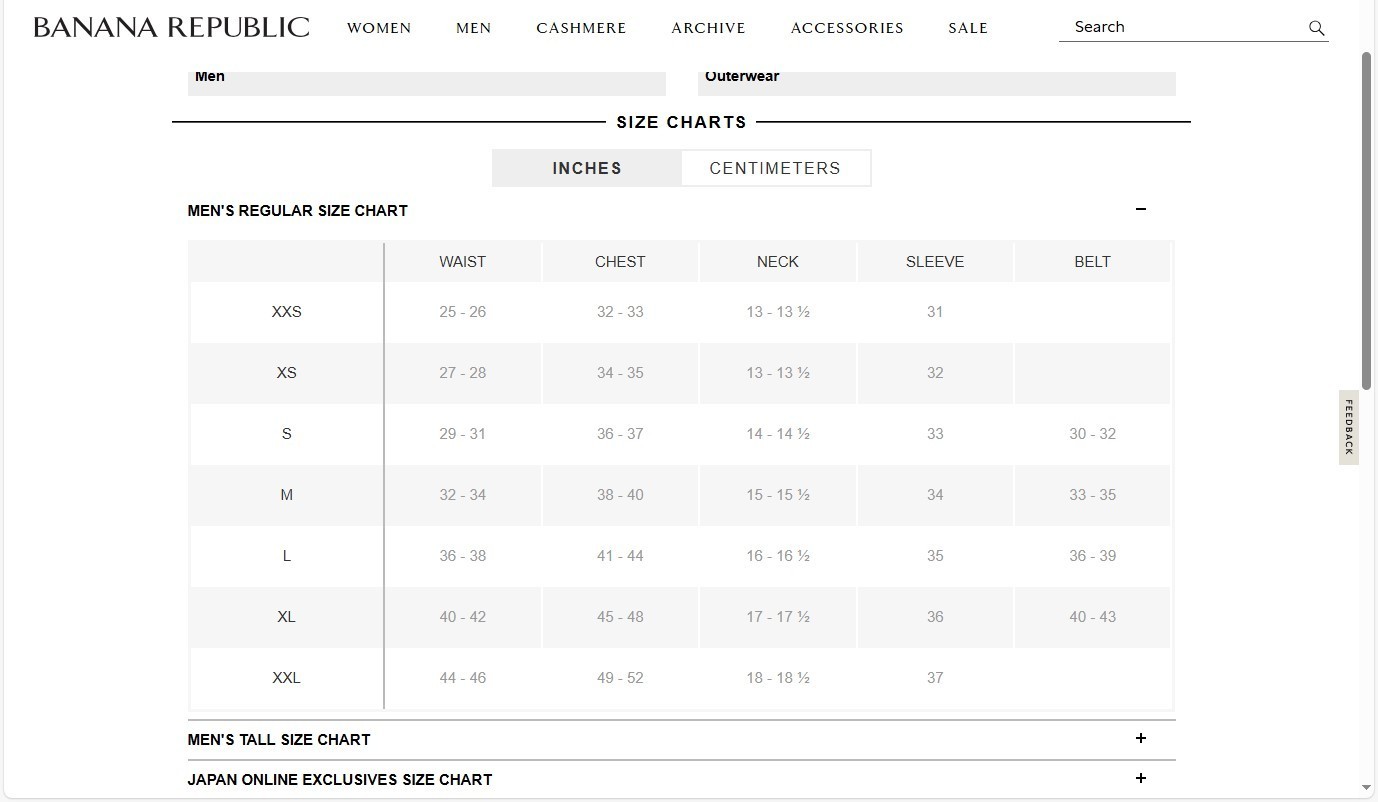
Task: Expand Japan Online Exclusives Size Chart
Action: (x=340, y=779)
